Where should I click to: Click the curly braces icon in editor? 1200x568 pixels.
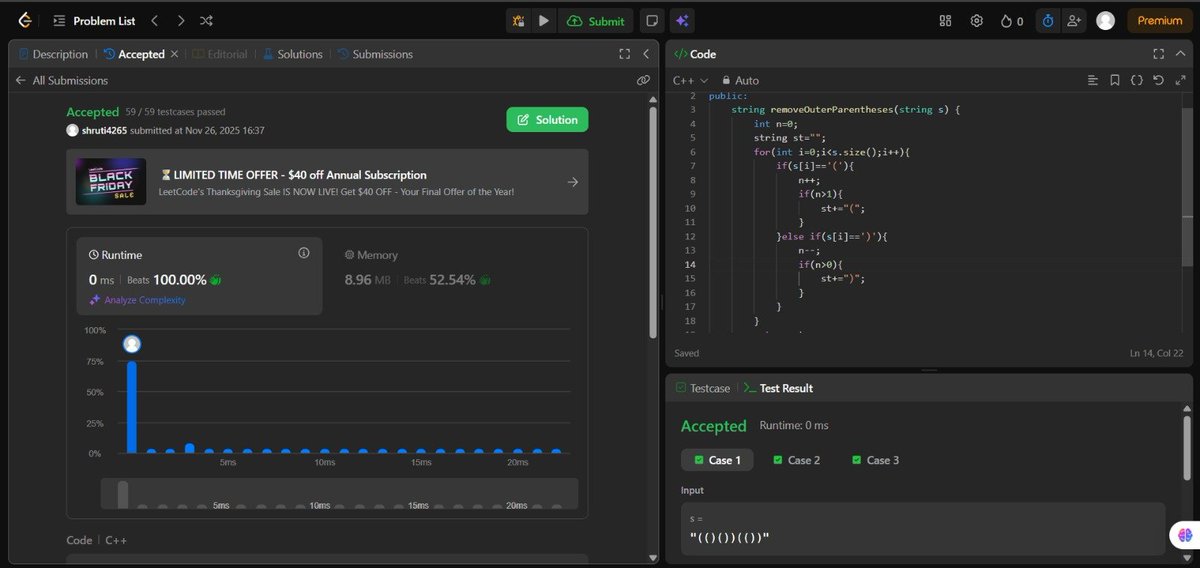click(1136, 80)
